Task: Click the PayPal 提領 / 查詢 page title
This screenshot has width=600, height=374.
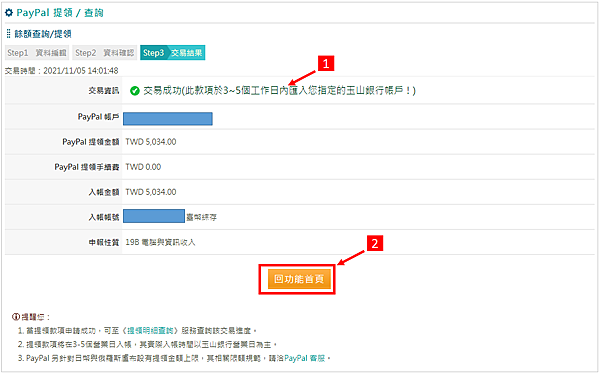Action: pos(60,13)
